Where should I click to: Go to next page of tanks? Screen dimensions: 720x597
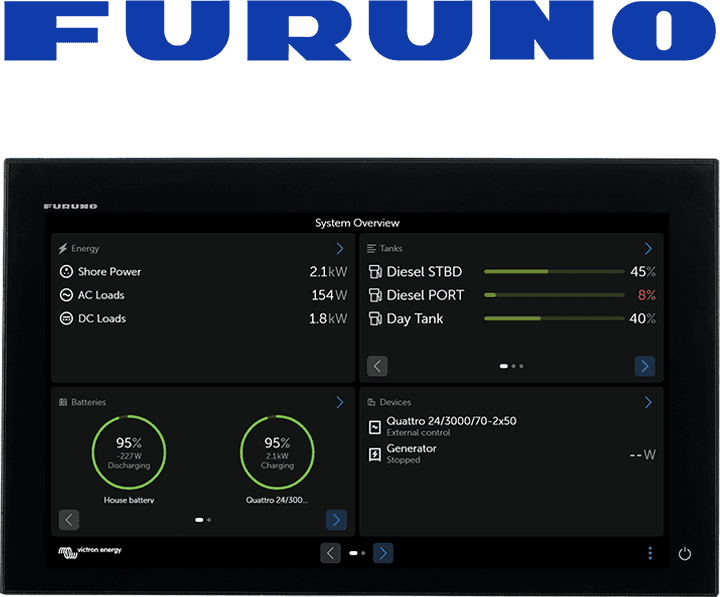645,366
